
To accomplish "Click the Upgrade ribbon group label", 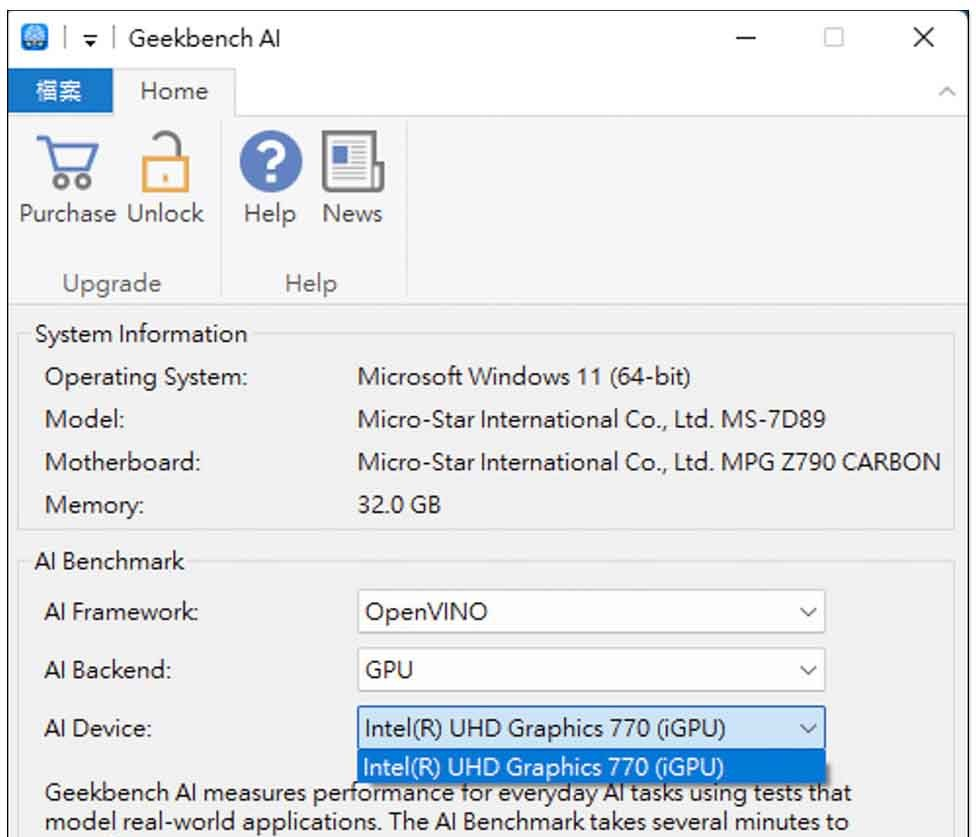I will pos(112,284).
